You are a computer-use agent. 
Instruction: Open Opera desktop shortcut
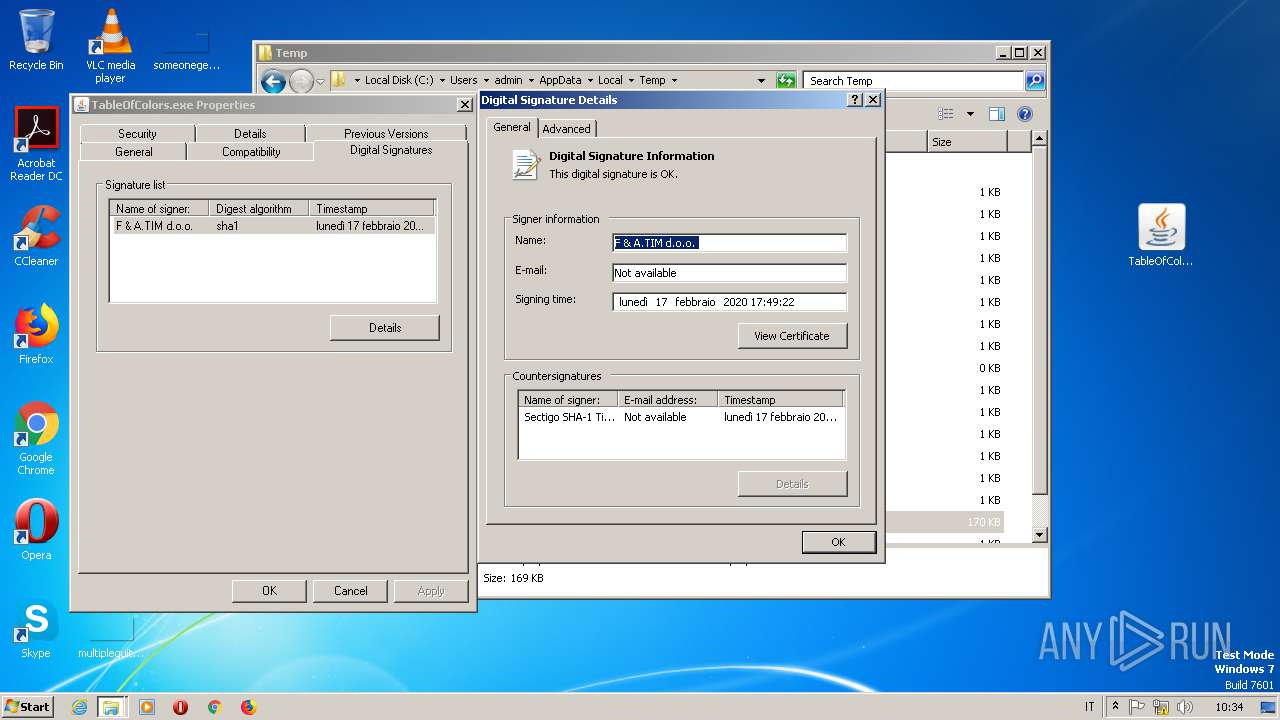[x=36, y=530]
